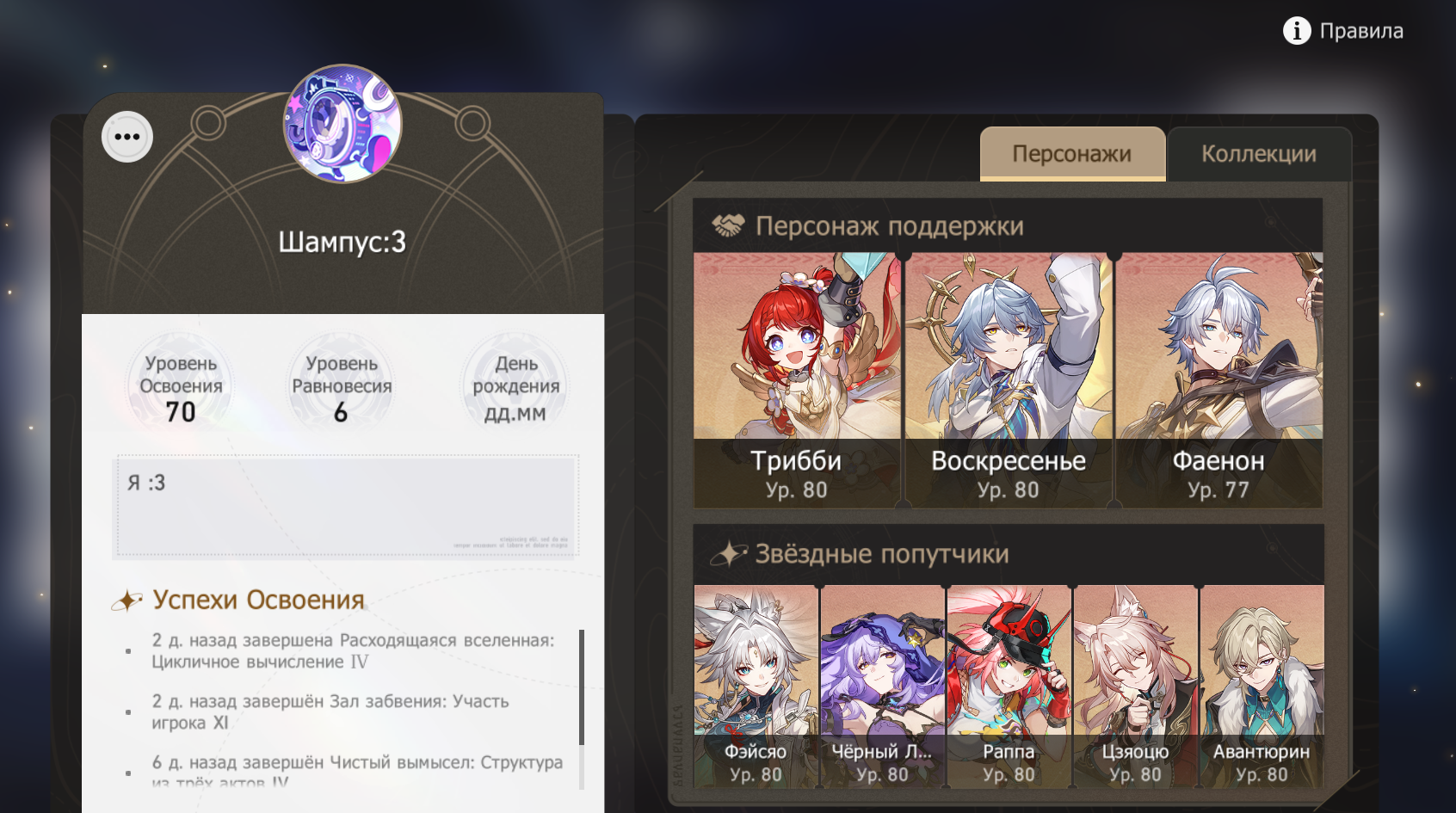Open the Правила rules link

tap(1361, 31)
